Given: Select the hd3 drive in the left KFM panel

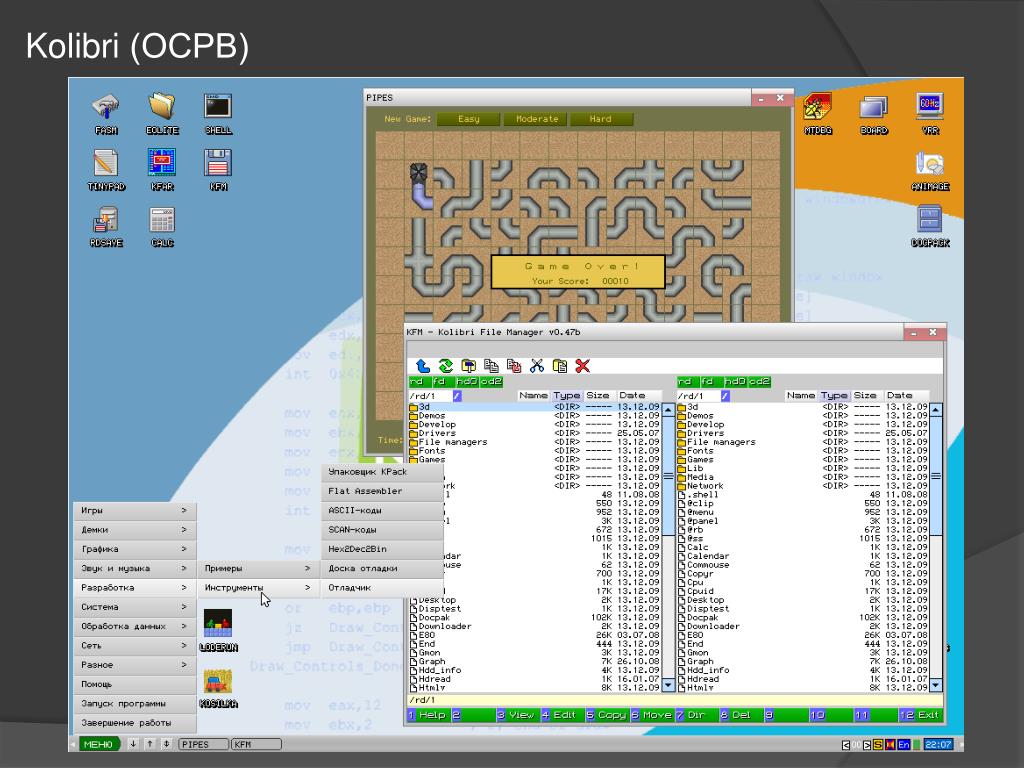Looking at the screenshot, I should [467, 381].
